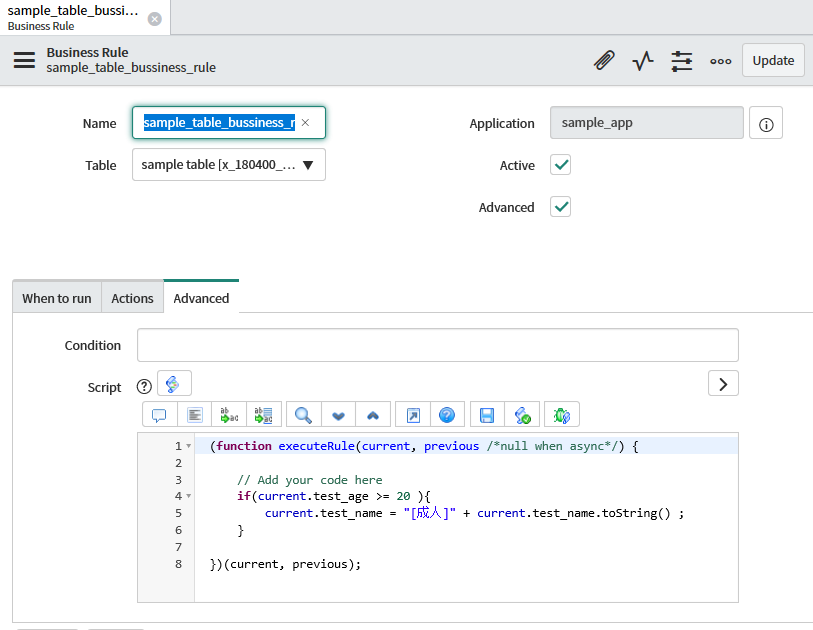Switch to the When to run tab
The image size is (813, 630).
[x=57, y=298]
